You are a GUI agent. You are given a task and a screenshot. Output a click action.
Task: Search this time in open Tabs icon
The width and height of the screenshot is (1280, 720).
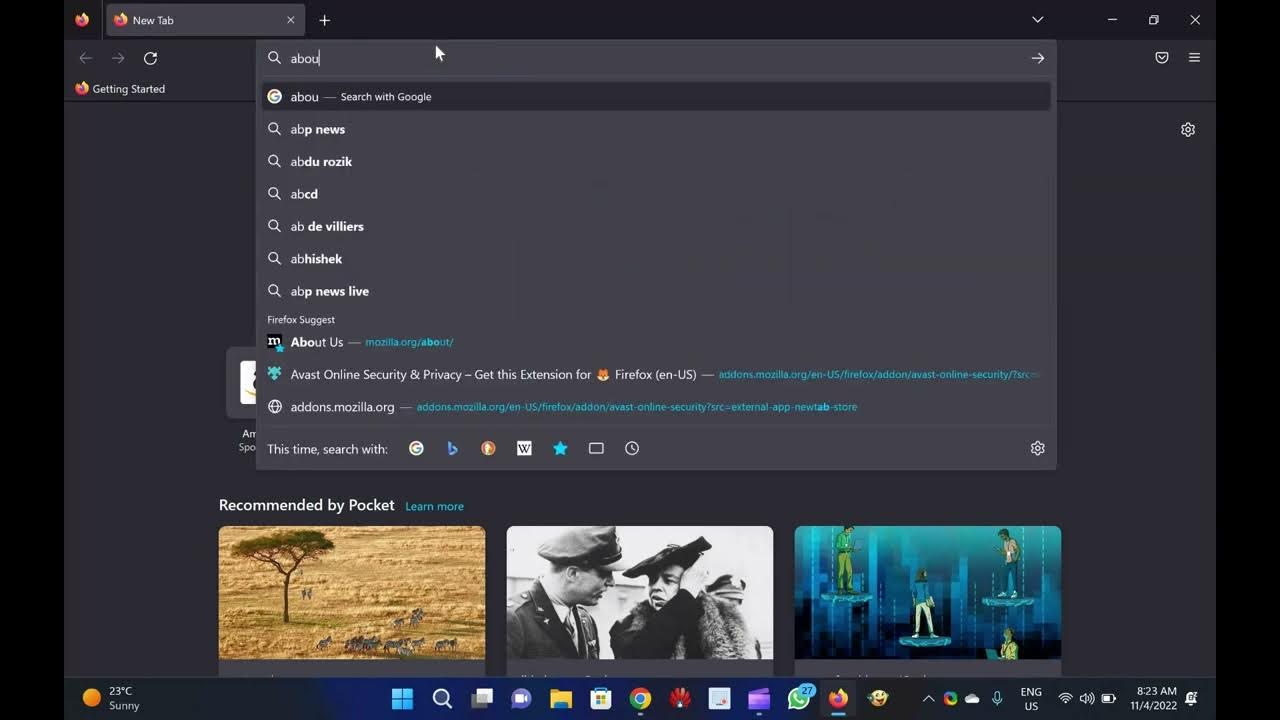[x=596, y=449]
